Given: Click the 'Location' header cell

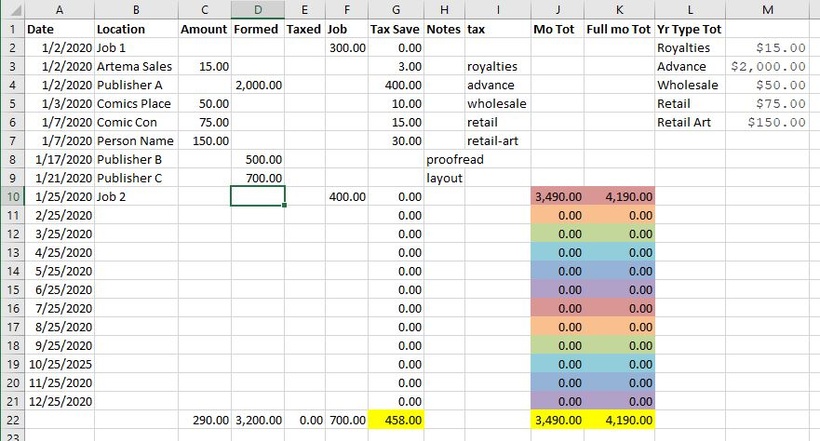Looking at the screenshot, I should (x=136, y=29).
